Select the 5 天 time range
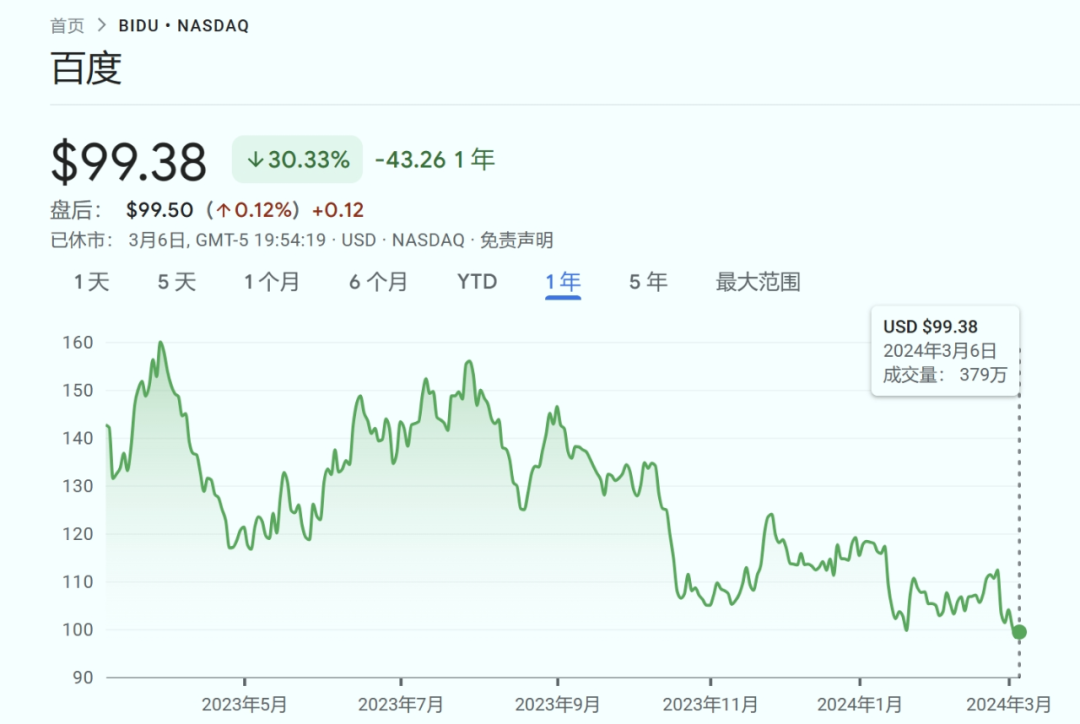Image resolution: width=1080 pixels, height=724 pixels. pyautogui.click(x=177, y=282)
